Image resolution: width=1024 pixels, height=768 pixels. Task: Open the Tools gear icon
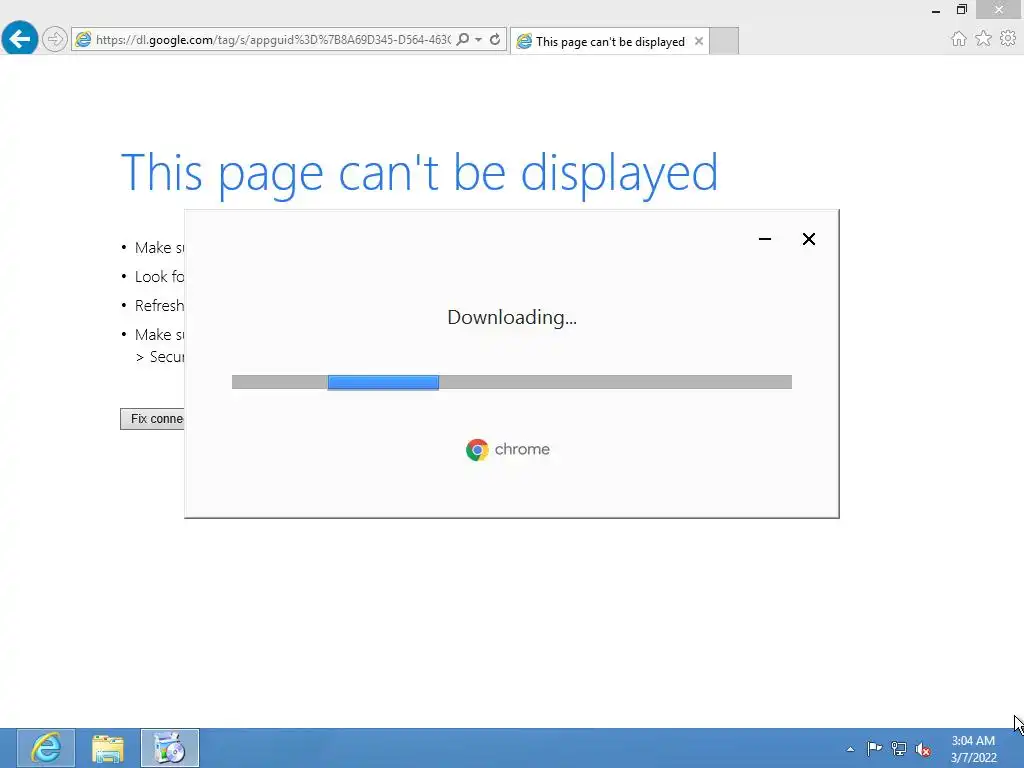(x=1008, y=39)
